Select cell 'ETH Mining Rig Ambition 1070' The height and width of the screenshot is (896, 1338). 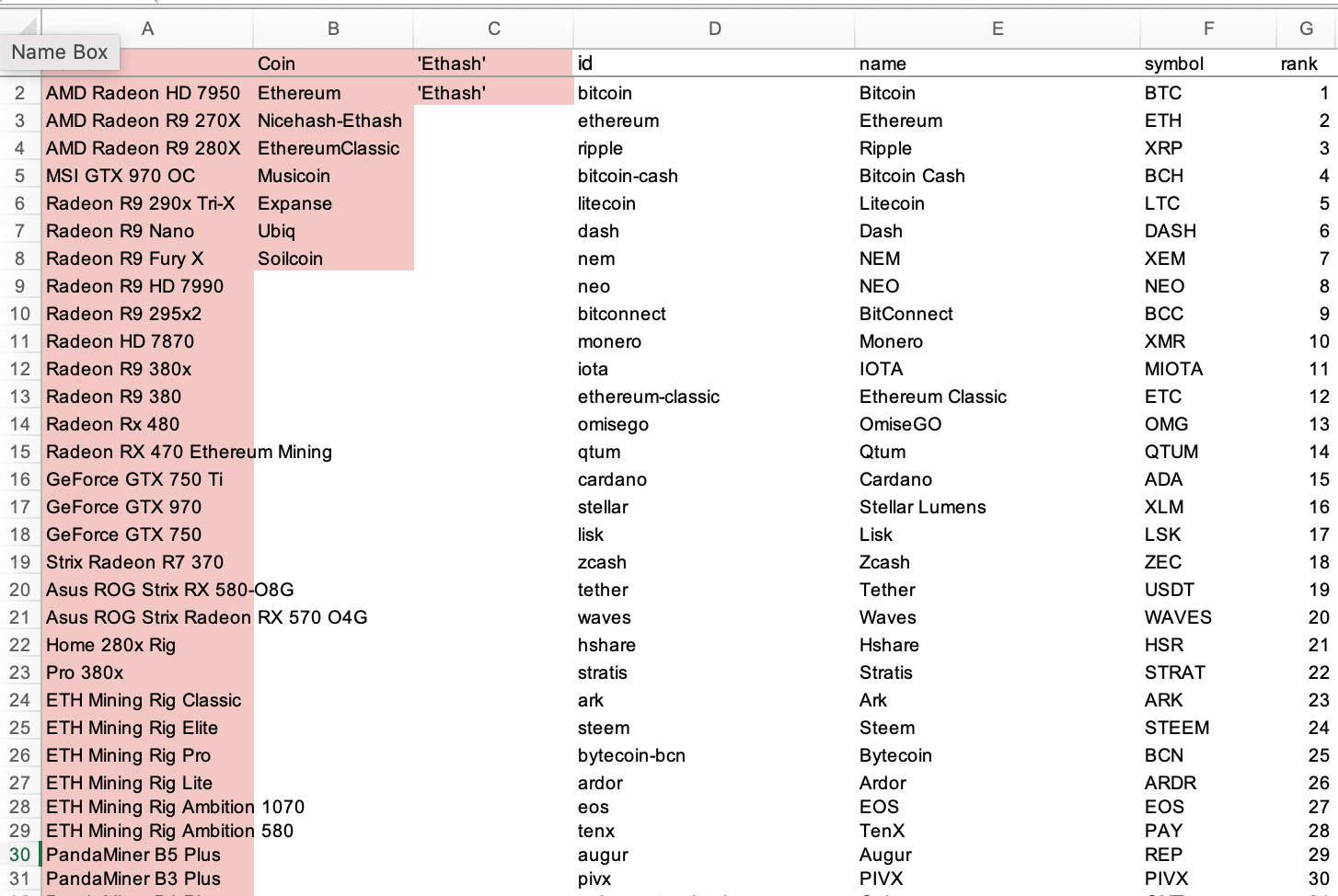147,807
